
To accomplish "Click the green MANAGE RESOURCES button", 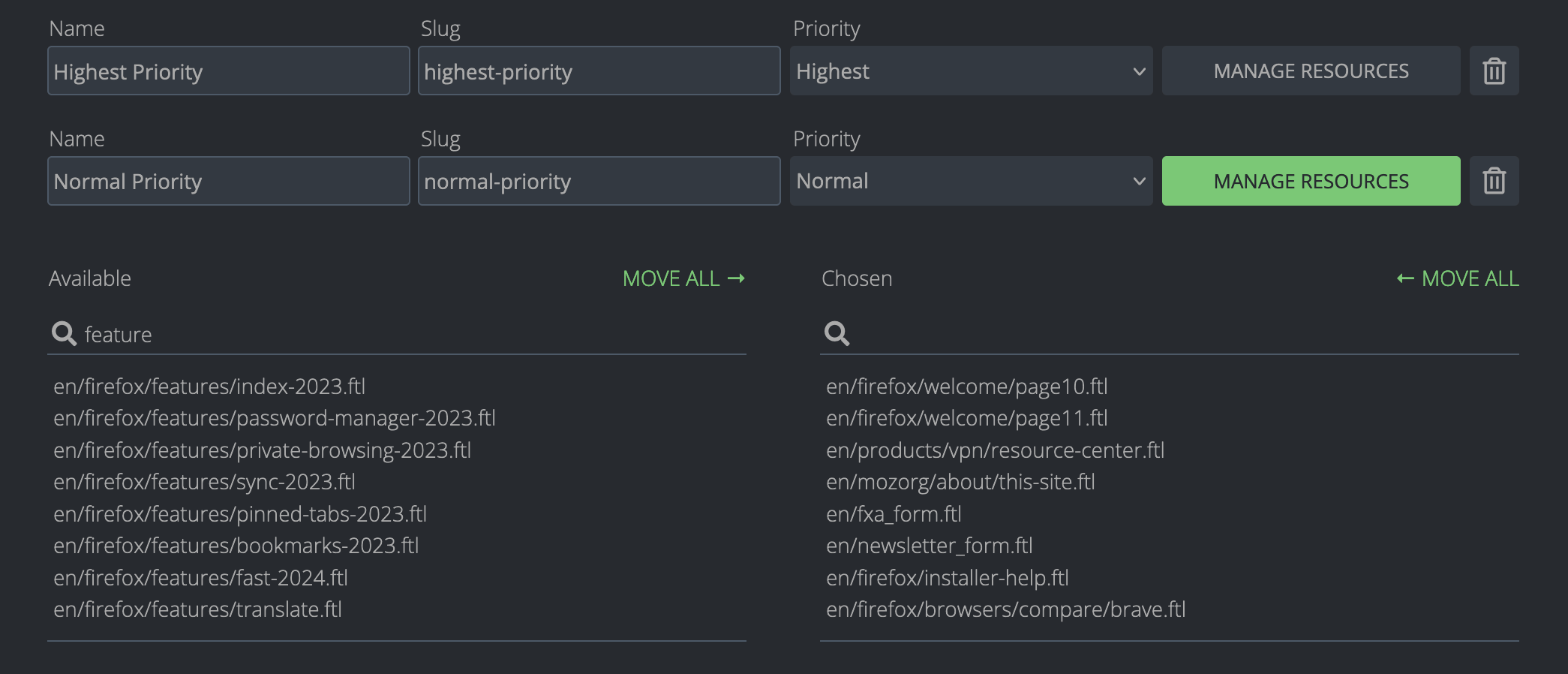I will point(1311,181).
